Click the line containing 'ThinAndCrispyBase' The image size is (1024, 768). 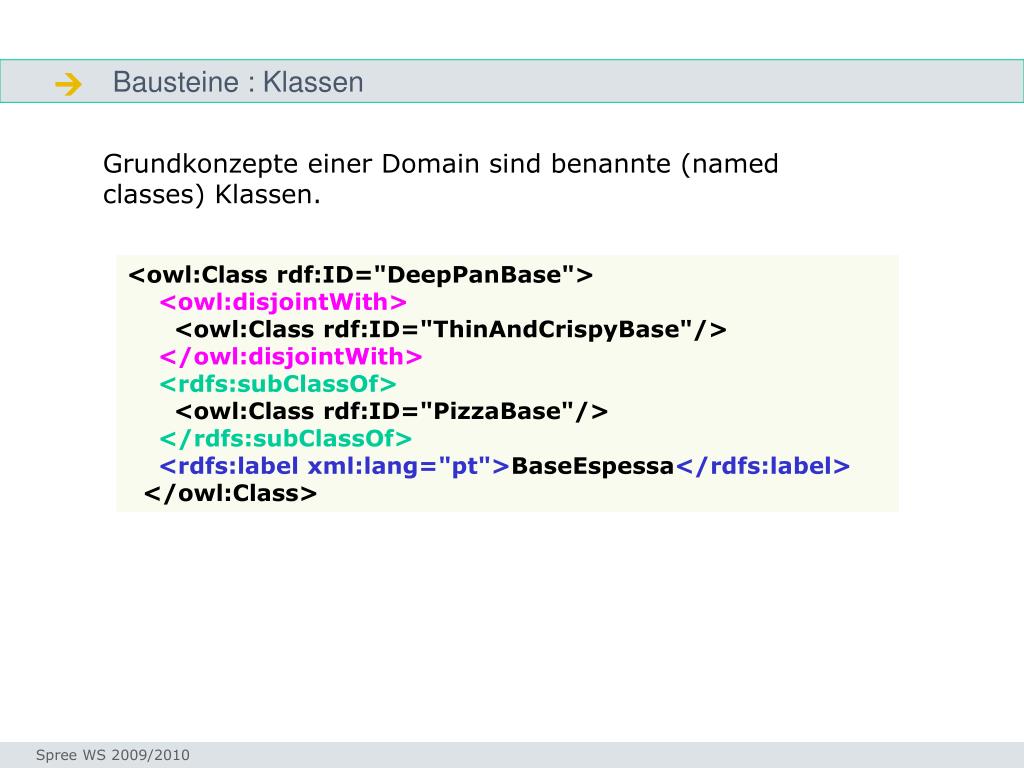click(x=451, y=329)
